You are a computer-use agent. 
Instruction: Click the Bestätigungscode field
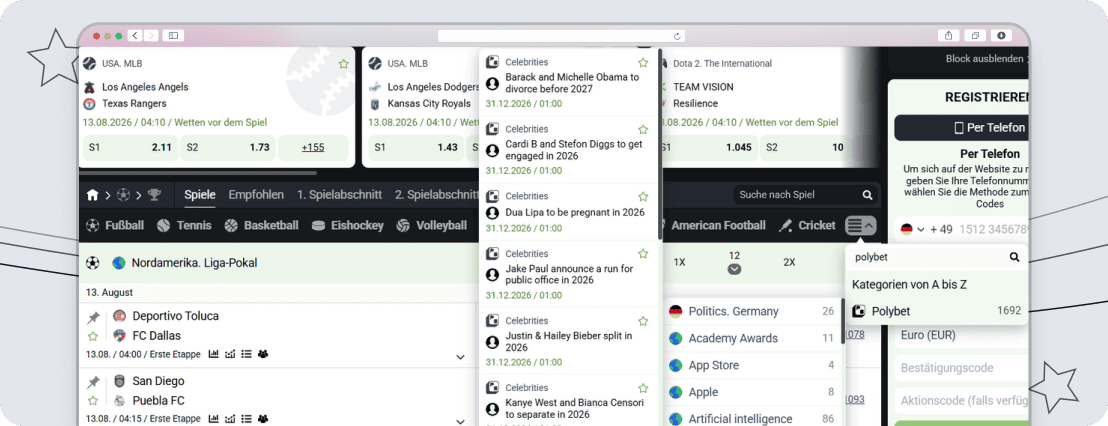coord(962,367)
